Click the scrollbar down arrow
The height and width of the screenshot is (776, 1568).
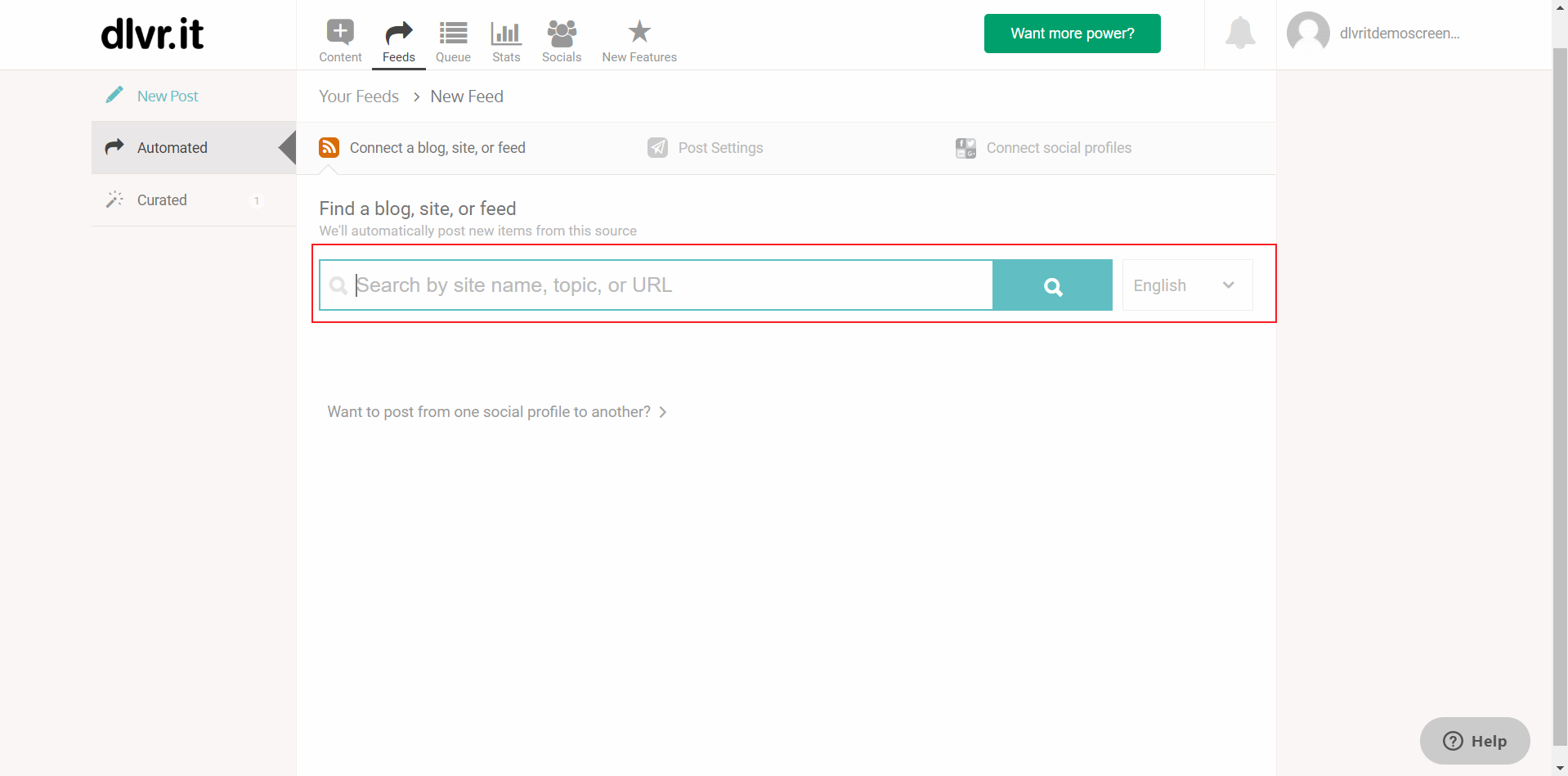click(1560, 769)
